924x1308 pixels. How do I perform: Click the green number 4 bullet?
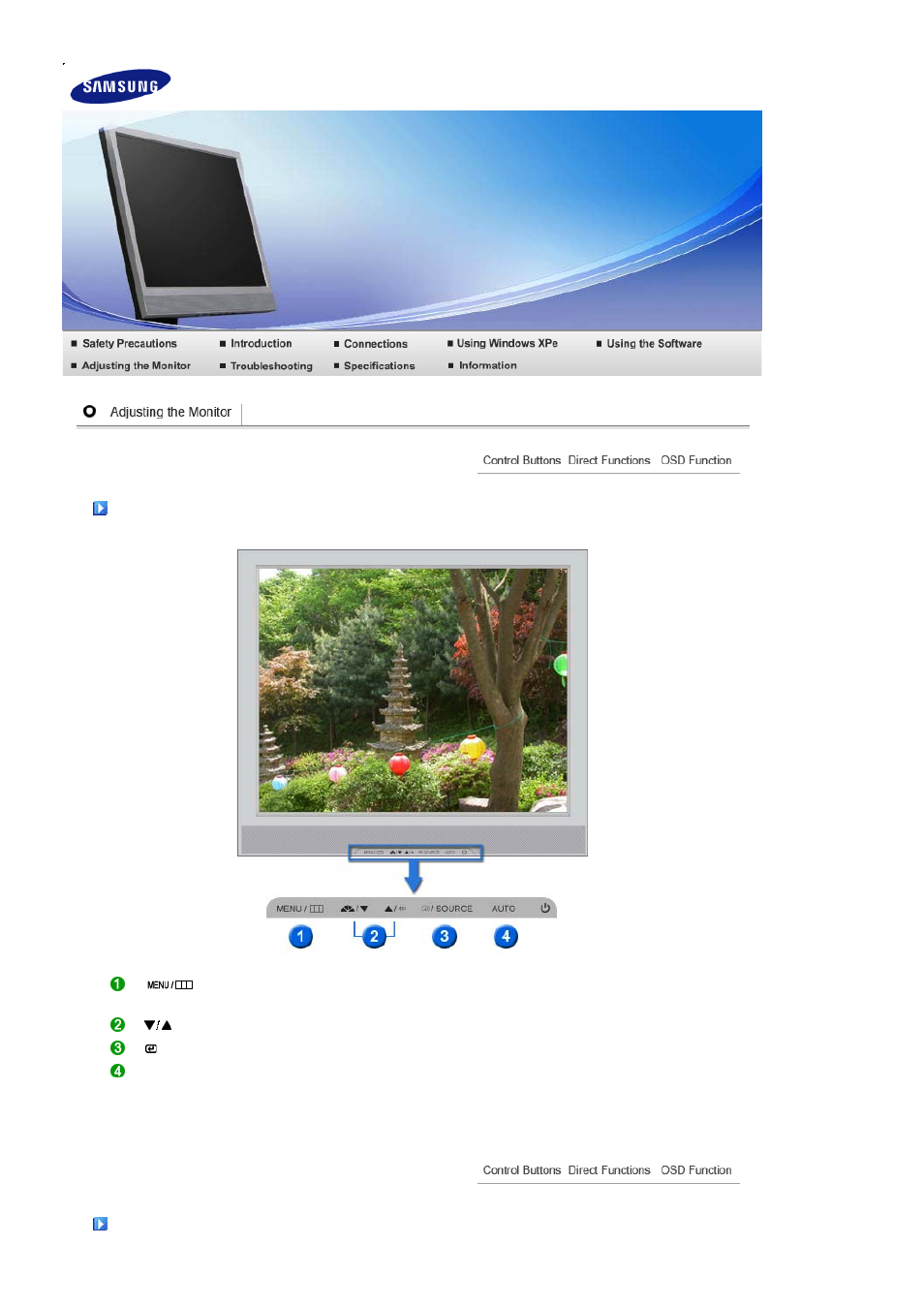[x=117, y=1071]
